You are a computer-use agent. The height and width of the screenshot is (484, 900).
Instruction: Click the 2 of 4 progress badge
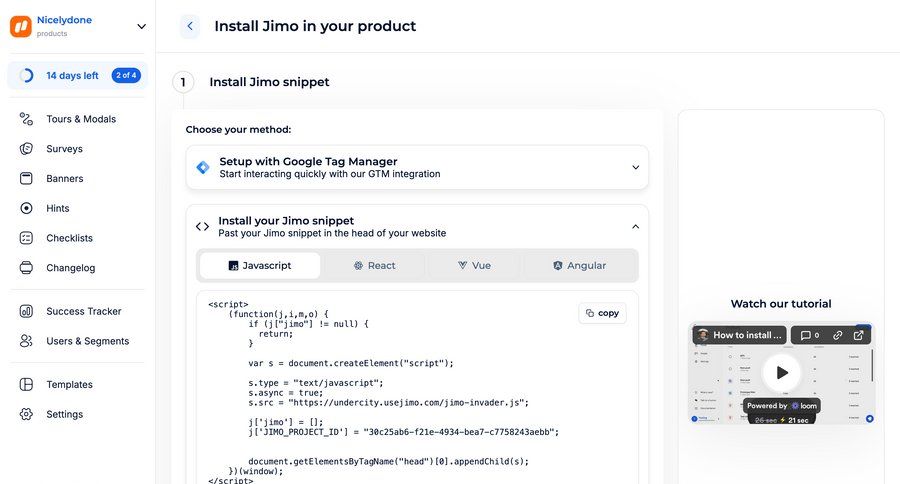point(126,75)
